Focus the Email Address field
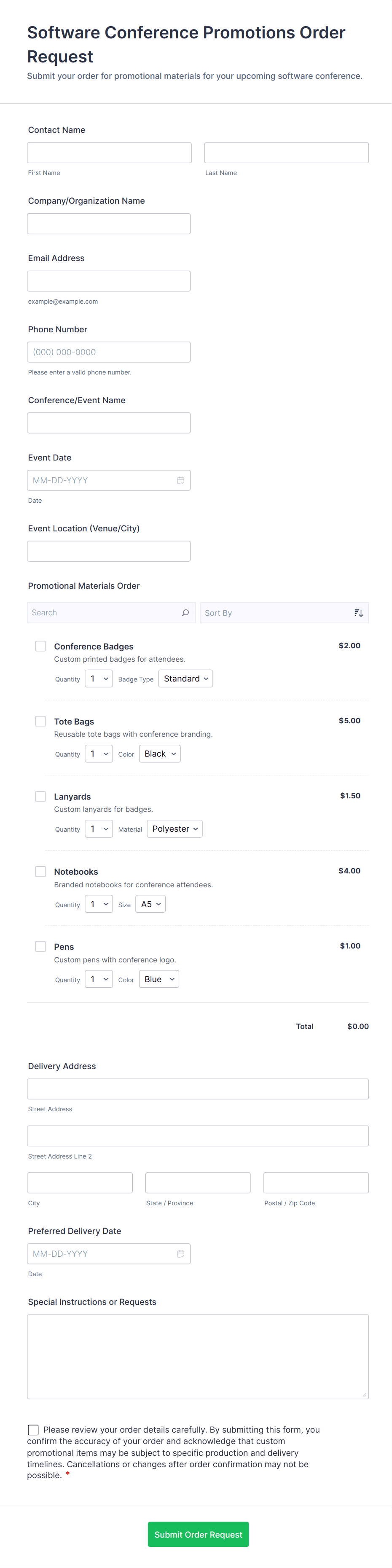 109,281
